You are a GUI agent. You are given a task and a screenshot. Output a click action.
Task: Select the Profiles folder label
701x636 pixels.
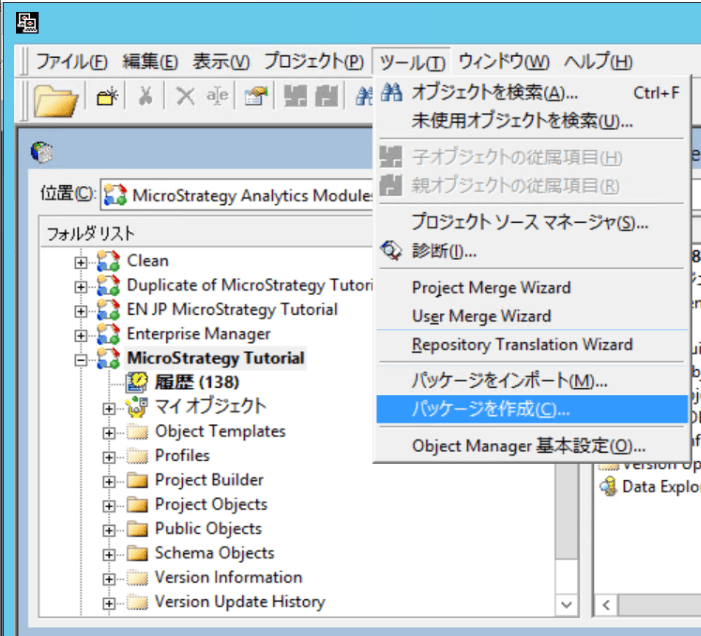[x=182, y=455]
